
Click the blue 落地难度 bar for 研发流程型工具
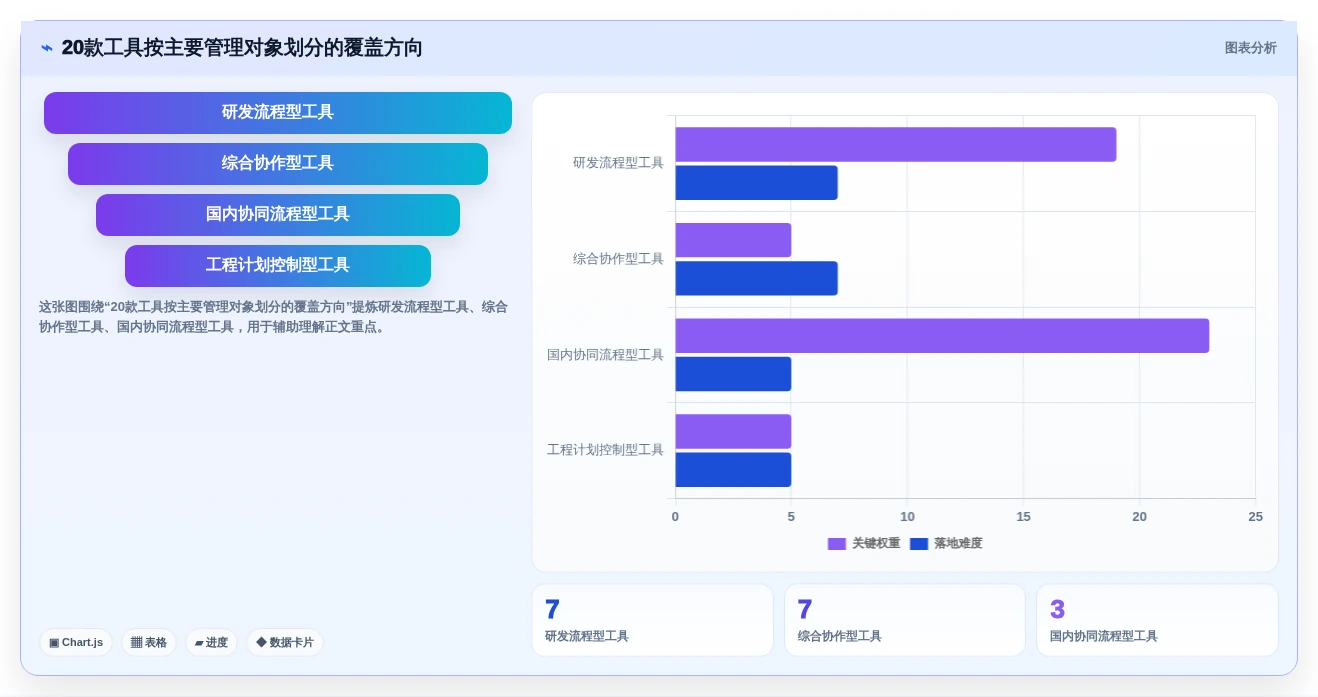tap(757, 183)
